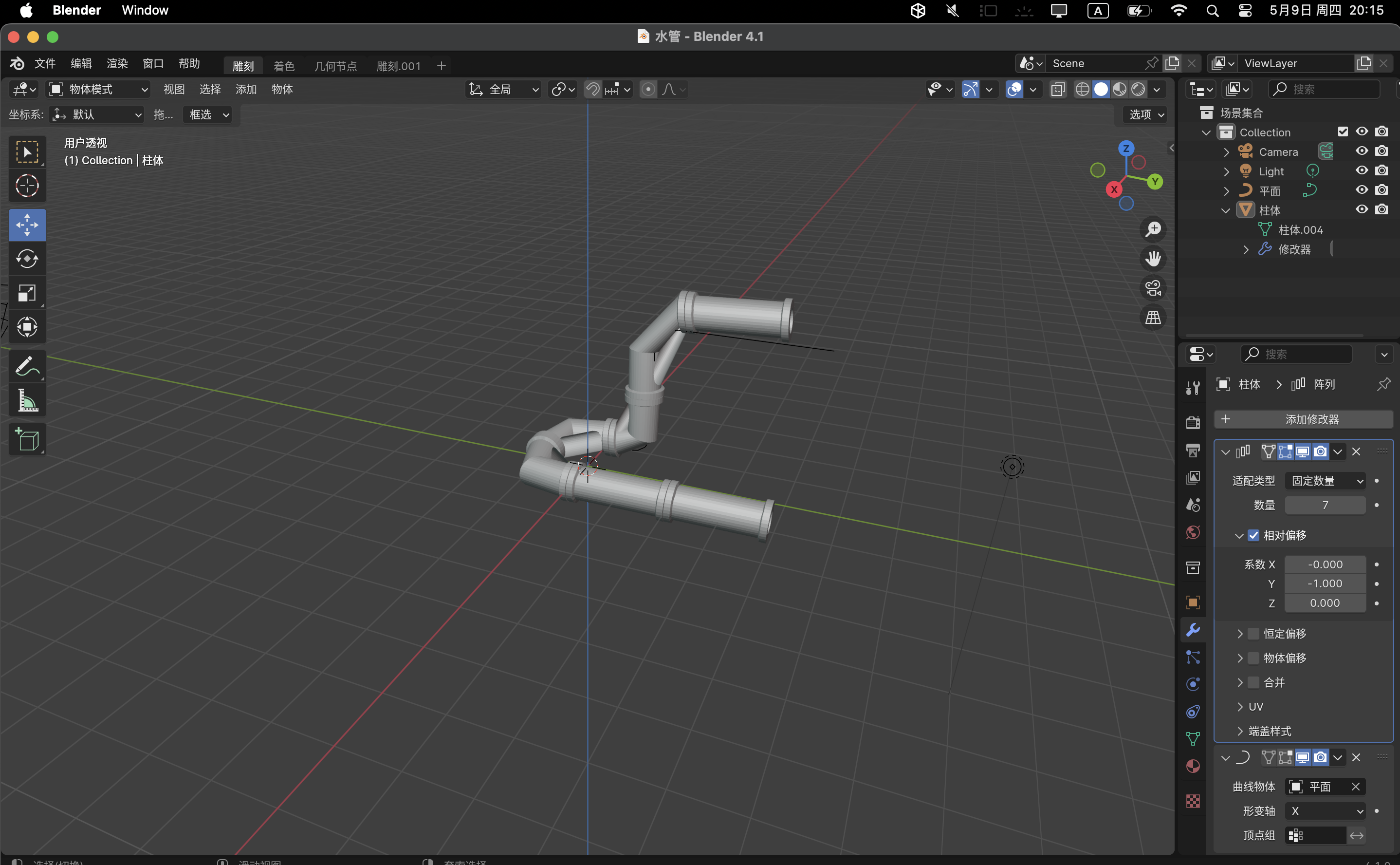The image size is (1400, 865).
Task: Open the Object Data properties tab
Action: point(1193,739)
